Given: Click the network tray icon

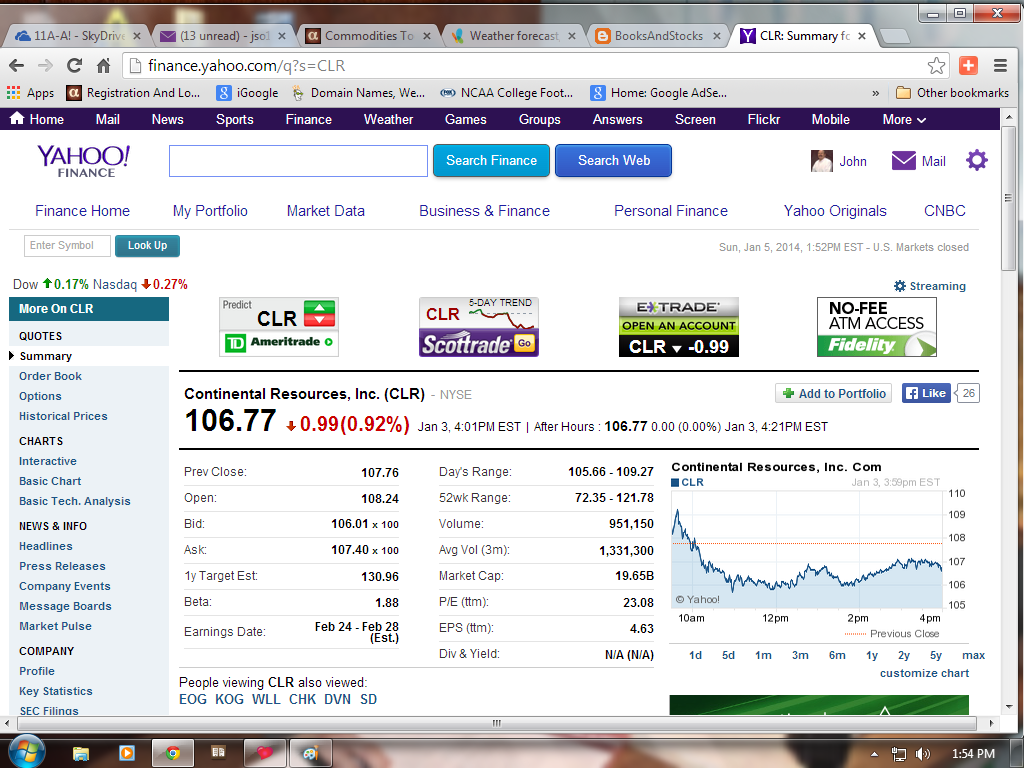Looking at the screenshot, I should [x=899, y=754].
